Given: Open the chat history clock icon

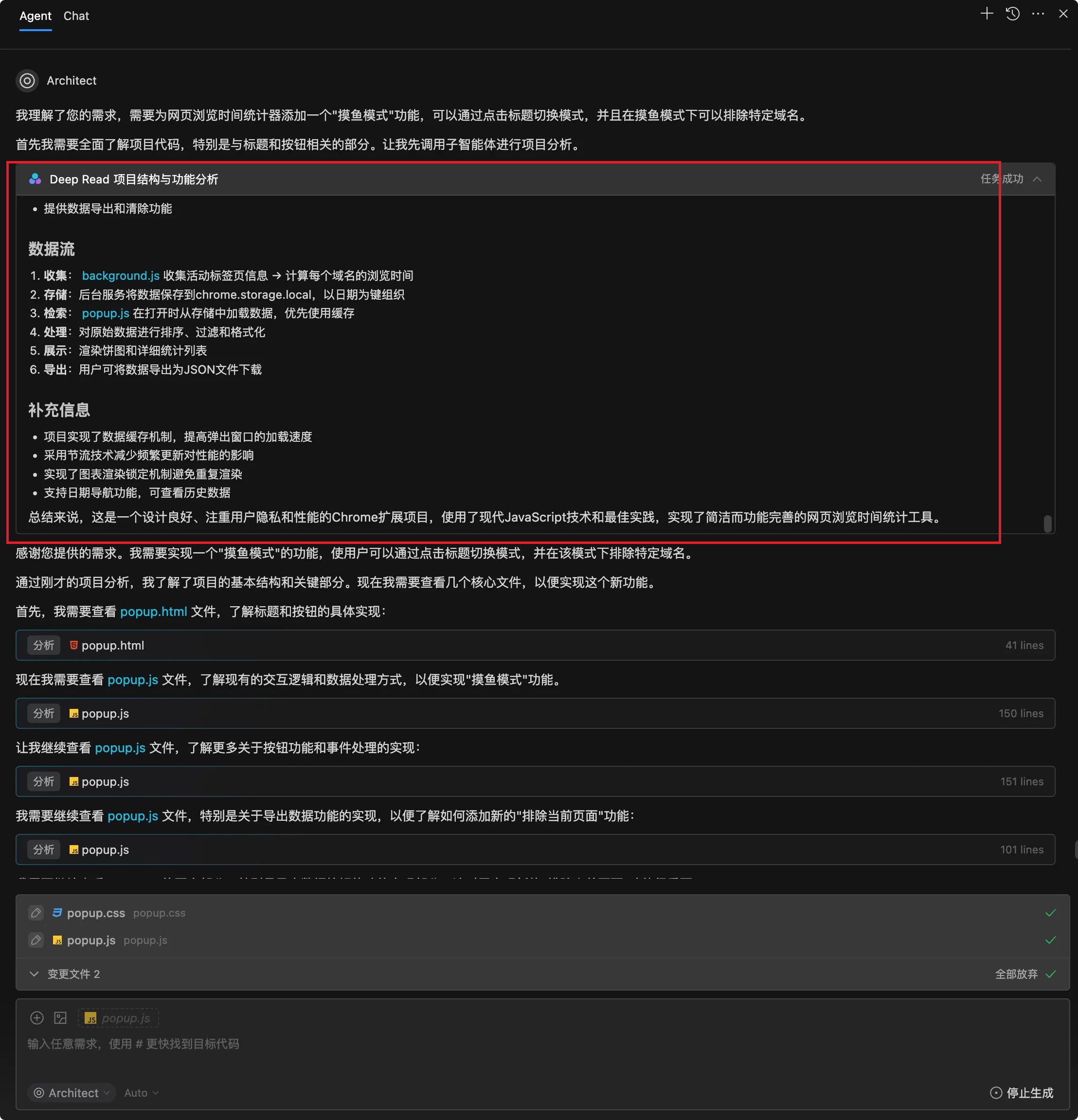Looking at the screenshot, I should pos(1012,14).
